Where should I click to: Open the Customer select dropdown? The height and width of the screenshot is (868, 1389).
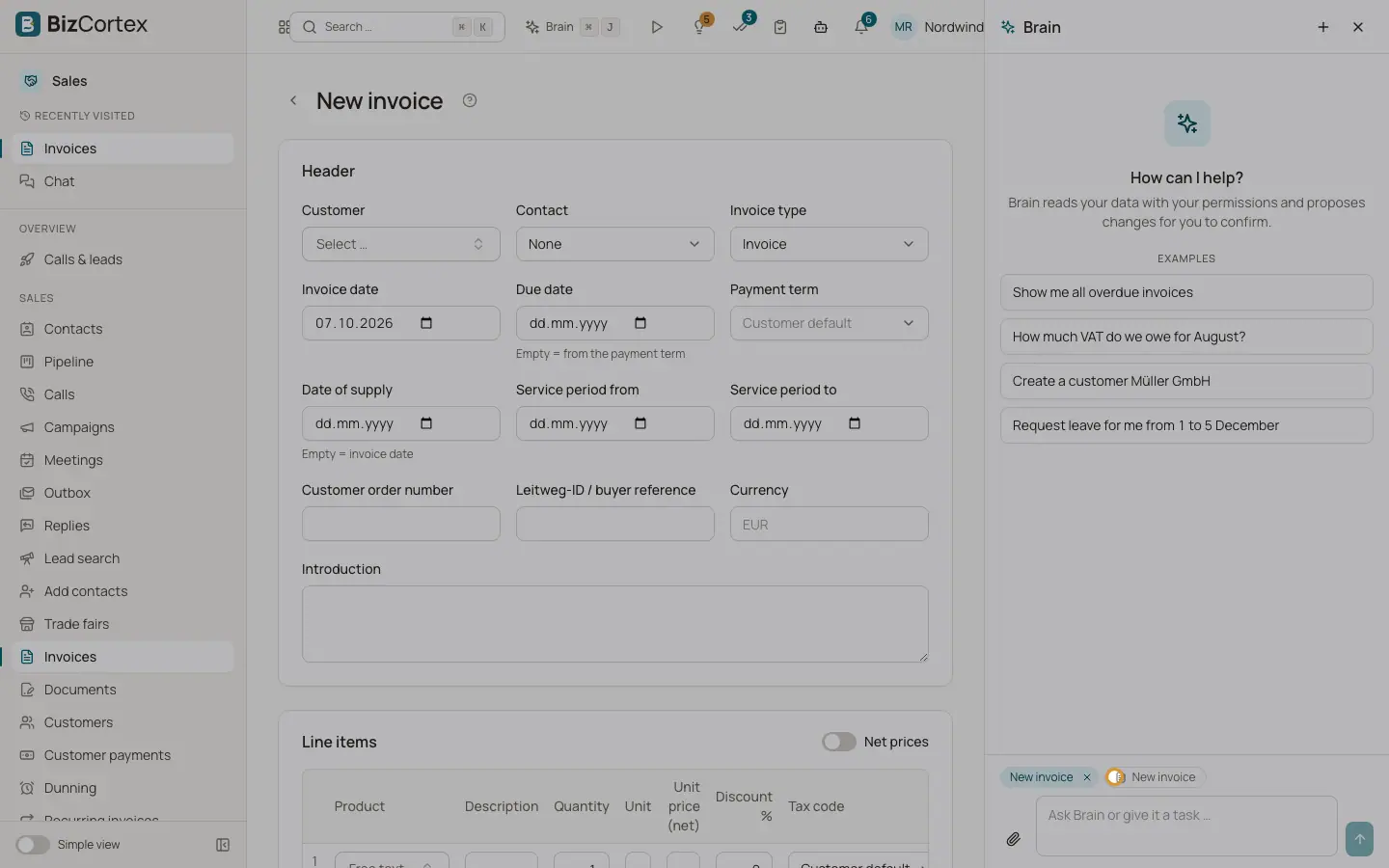click(x=401, y=244)
